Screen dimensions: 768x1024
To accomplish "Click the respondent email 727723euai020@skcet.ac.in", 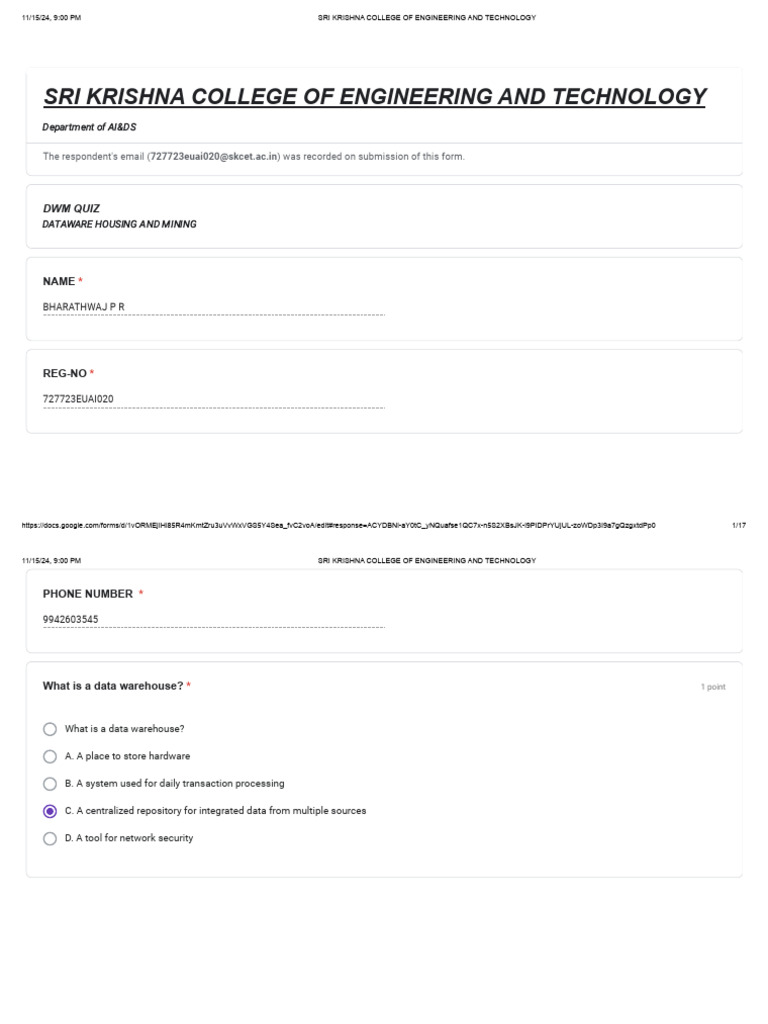I will 215,157.
